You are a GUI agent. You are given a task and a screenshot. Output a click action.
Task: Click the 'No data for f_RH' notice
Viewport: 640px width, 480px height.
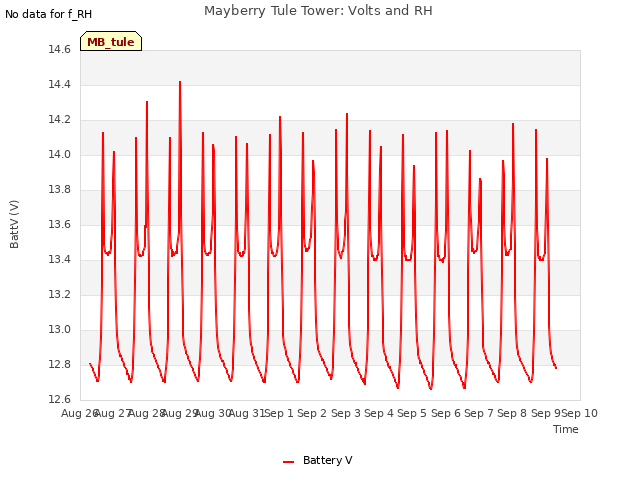coord(49,14)
